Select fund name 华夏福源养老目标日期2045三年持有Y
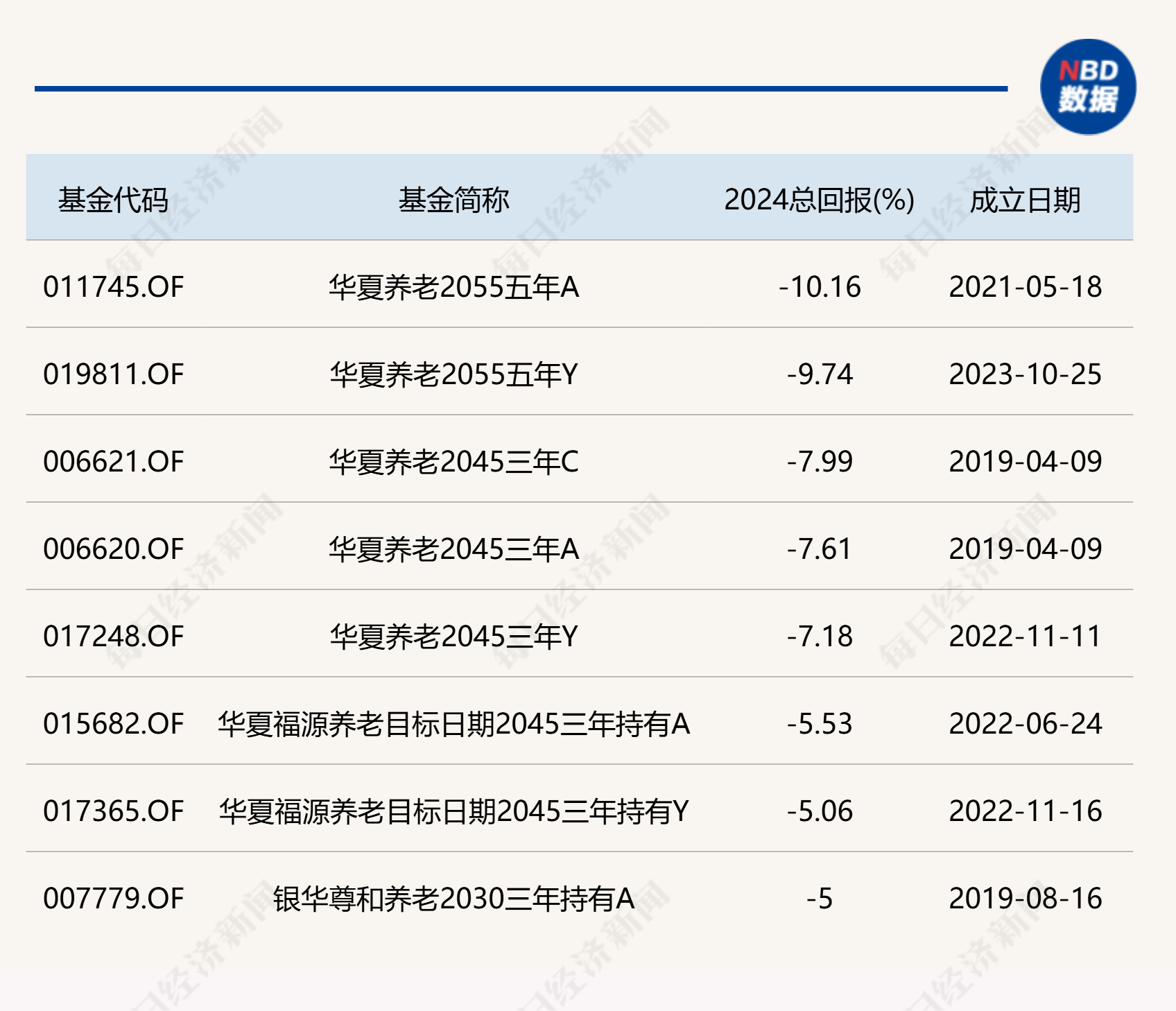The image size is (1176, 1011). pyautogui.click(x=454, y=811)
